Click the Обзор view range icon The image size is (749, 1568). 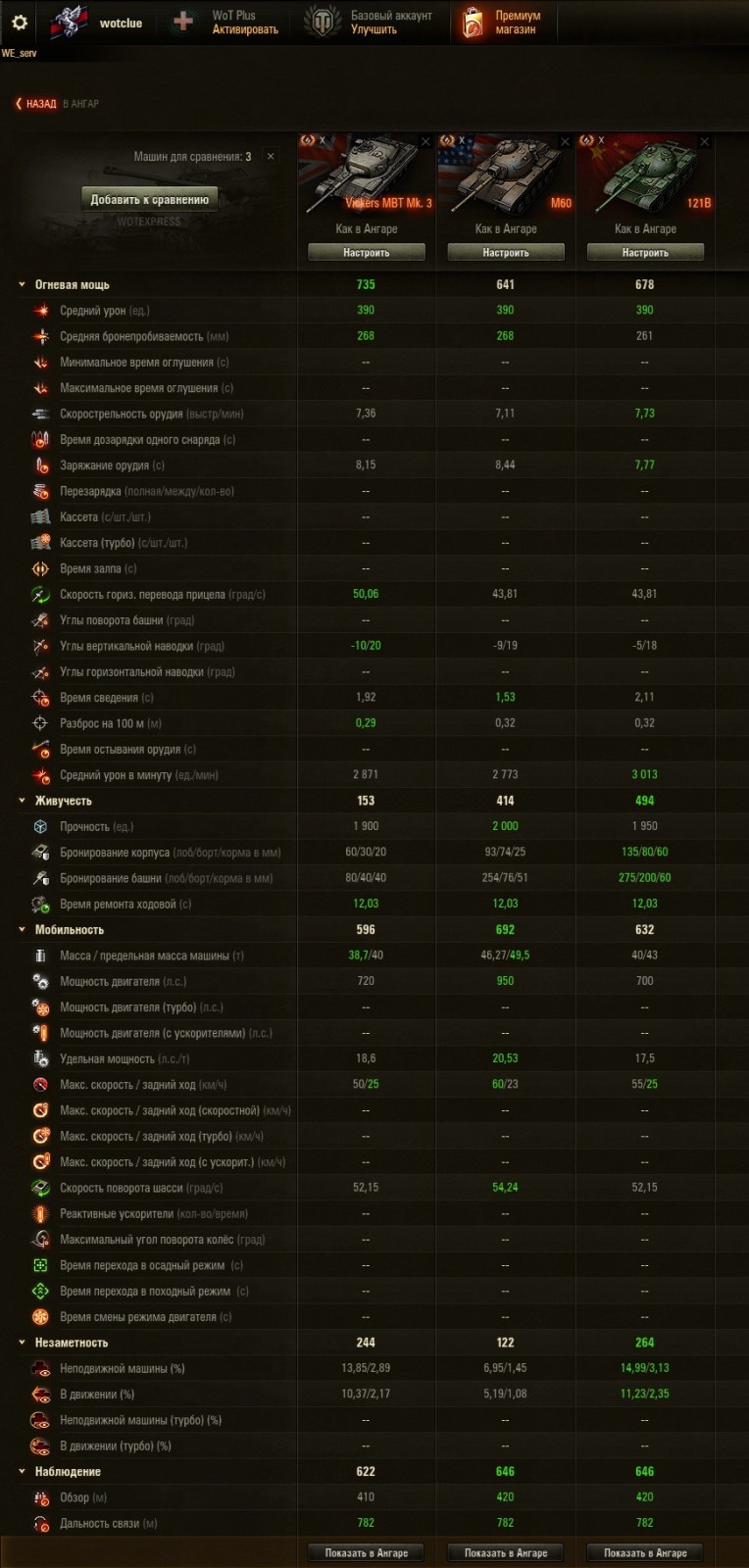click(41, 1498)
